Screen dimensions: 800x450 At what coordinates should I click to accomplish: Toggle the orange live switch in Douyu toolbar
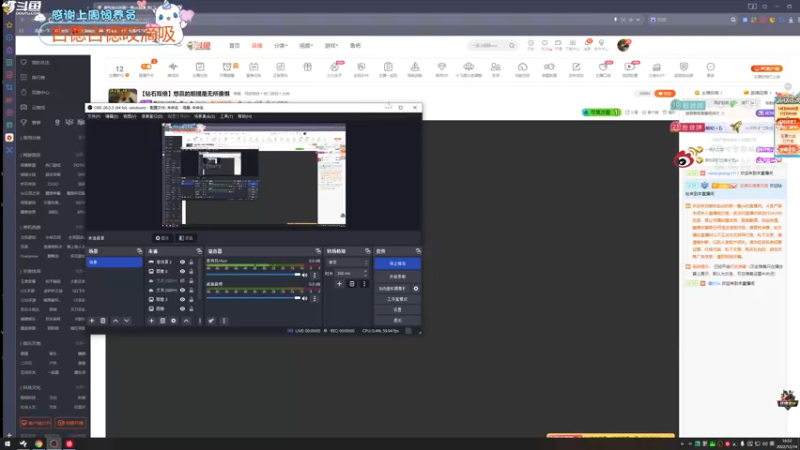pyautogui.click(x=146, y=67)
